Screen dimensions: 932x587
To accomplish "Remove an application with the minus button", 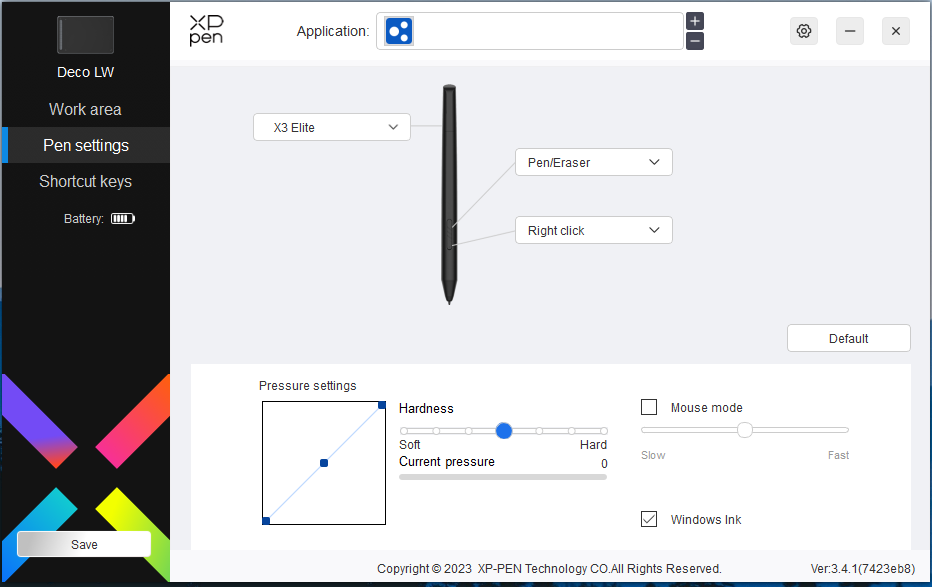I will pos(695,41).
